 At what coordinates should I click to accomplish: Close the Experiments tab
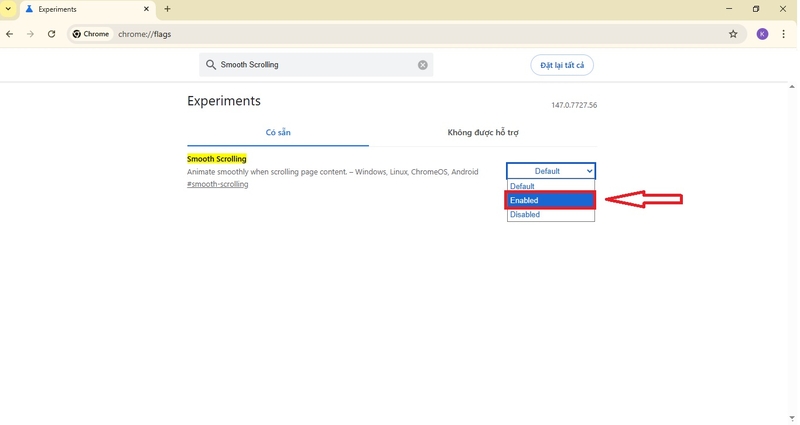(x=146, y=9)
